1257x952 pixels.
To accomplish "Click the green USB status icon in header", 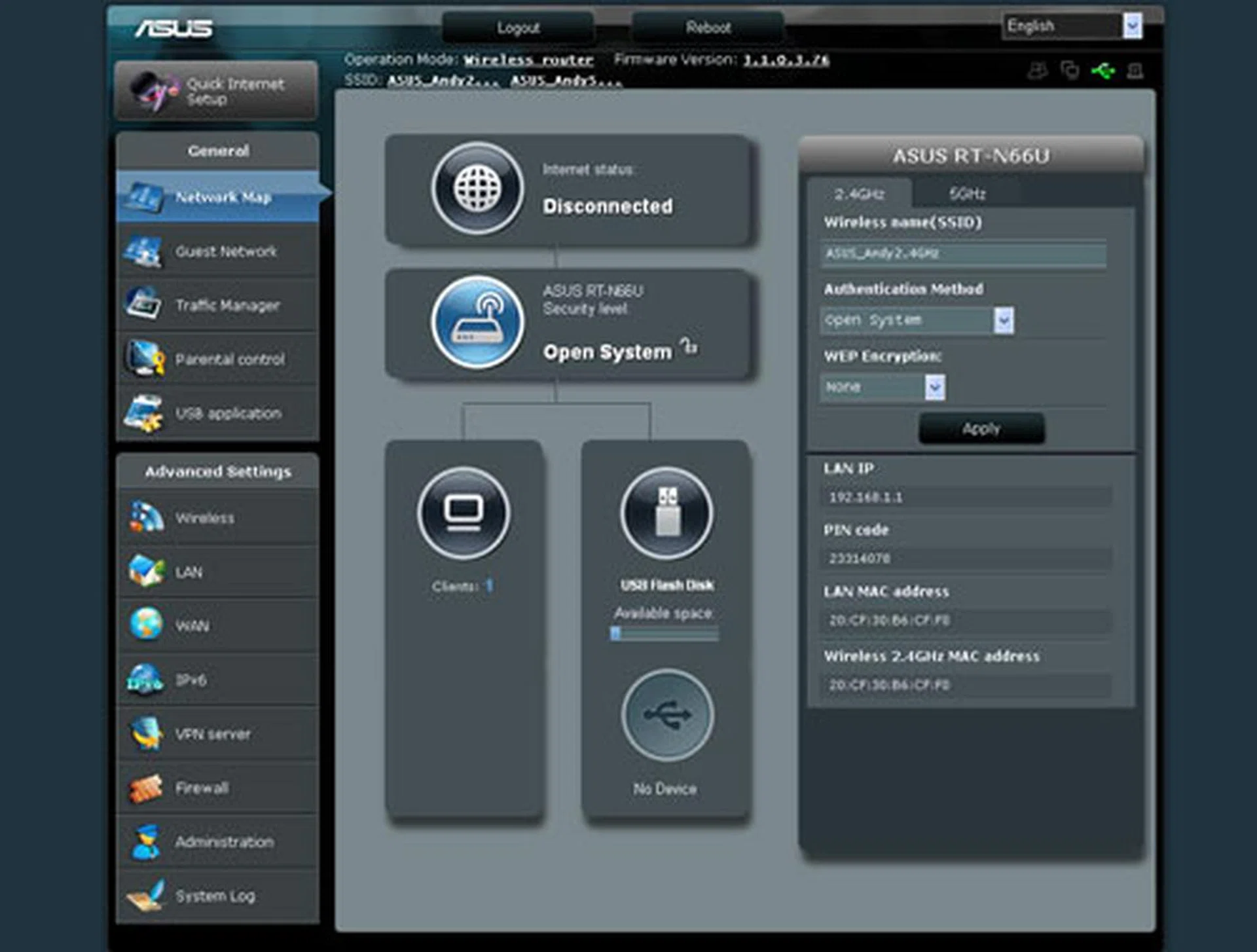I will [x=1103, y=71].
